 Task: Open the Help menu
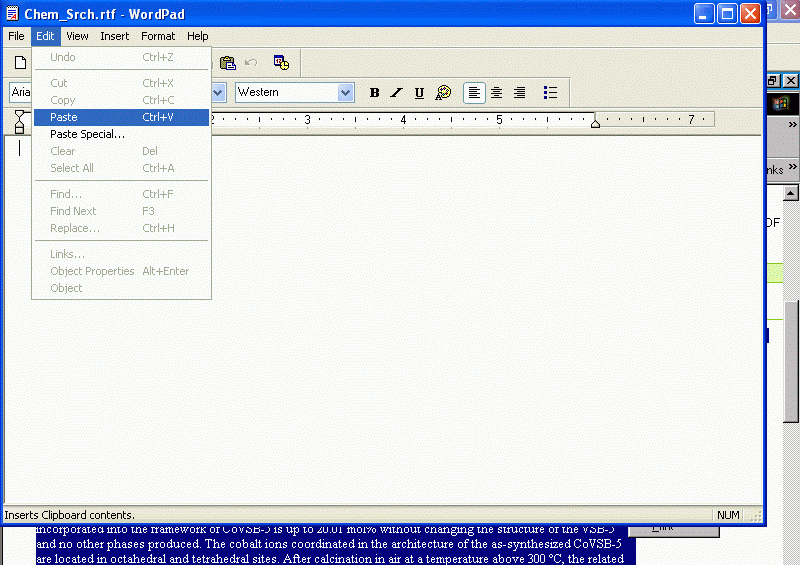pos(197,36)
